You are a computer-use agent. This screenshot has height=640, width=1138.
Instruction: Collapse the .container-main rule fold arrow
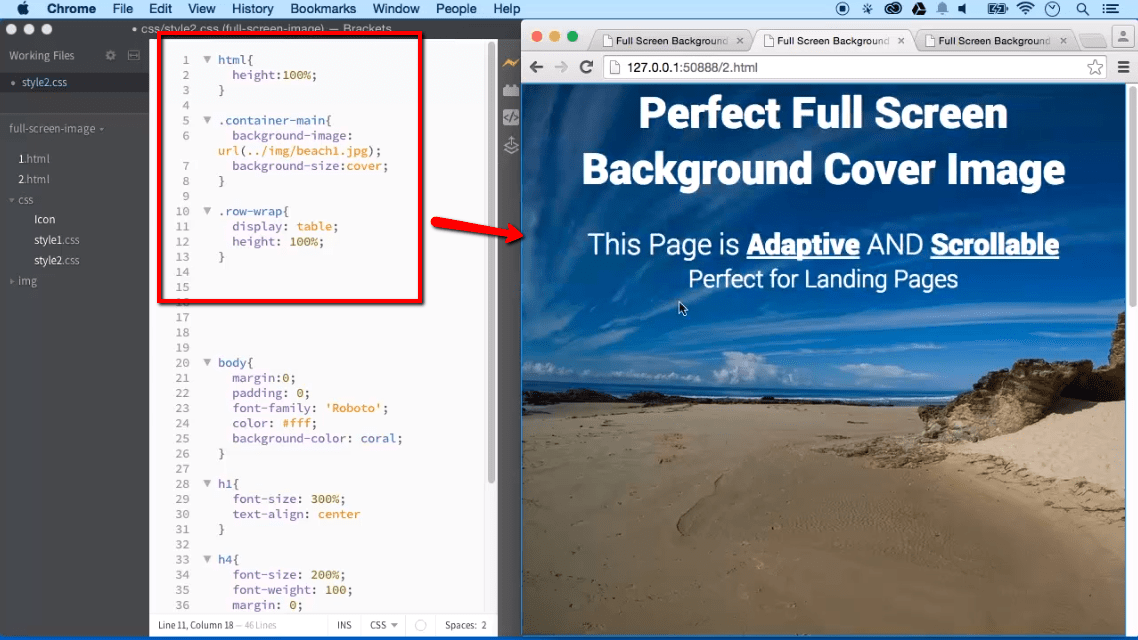207,120
